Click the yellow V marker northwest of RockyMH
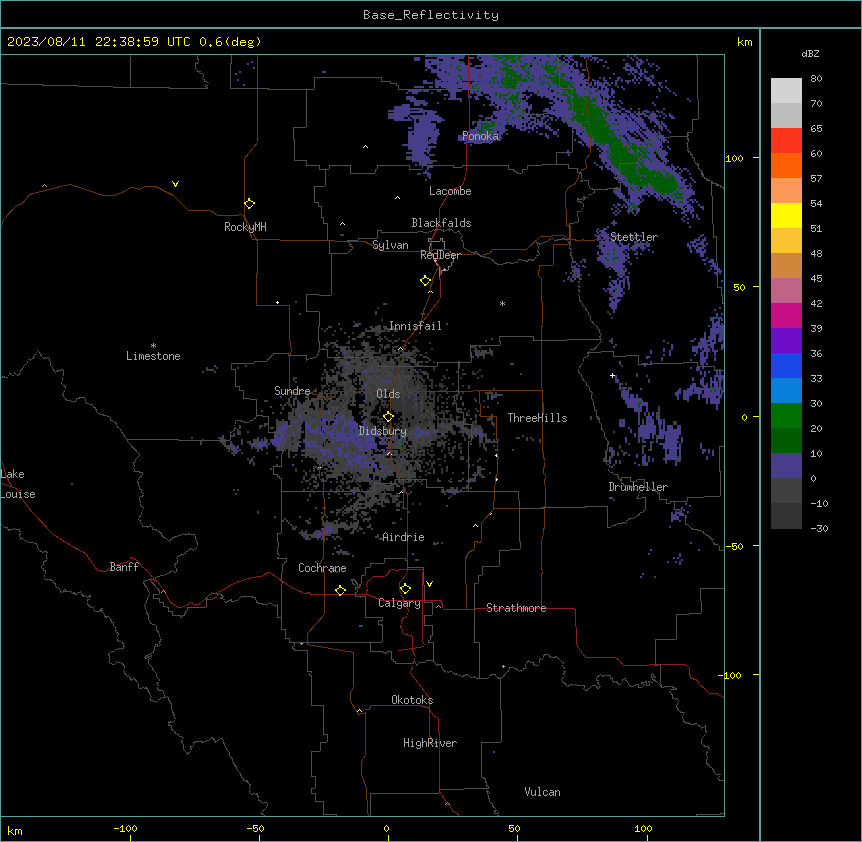862x842 pixels. point(175,184)
